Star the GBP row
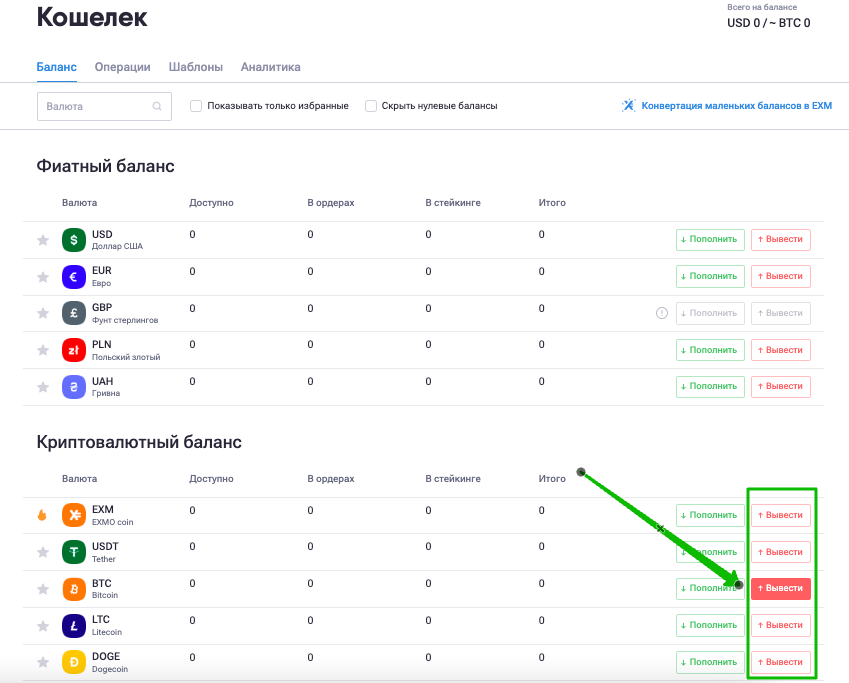 coord(43,313)
